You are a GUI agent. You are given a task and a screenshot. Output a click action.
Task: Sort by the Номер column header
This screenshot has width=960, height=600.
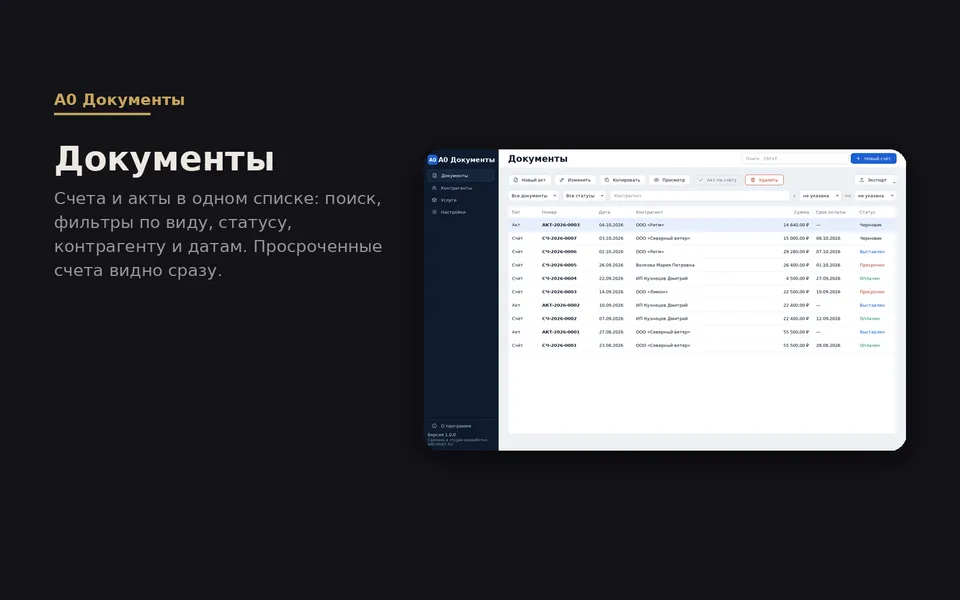coord(549,212)
